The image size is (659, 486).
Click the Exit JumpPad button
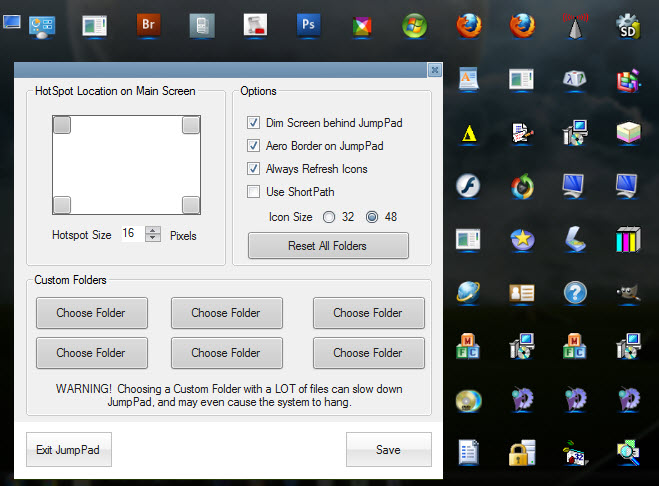pos(69,450)
